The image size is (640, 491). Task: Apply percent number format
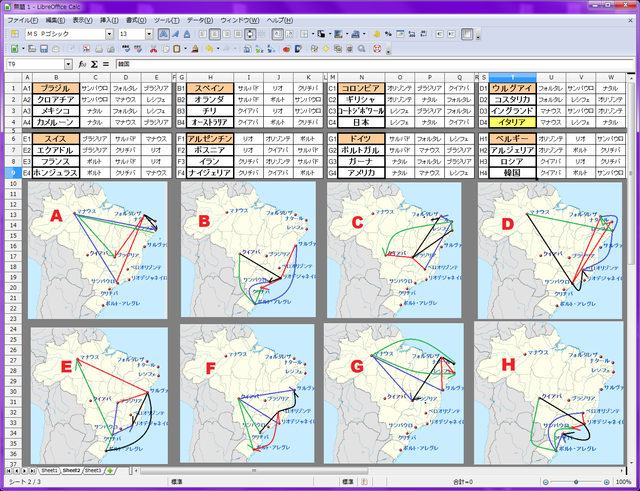coord(388,34)
